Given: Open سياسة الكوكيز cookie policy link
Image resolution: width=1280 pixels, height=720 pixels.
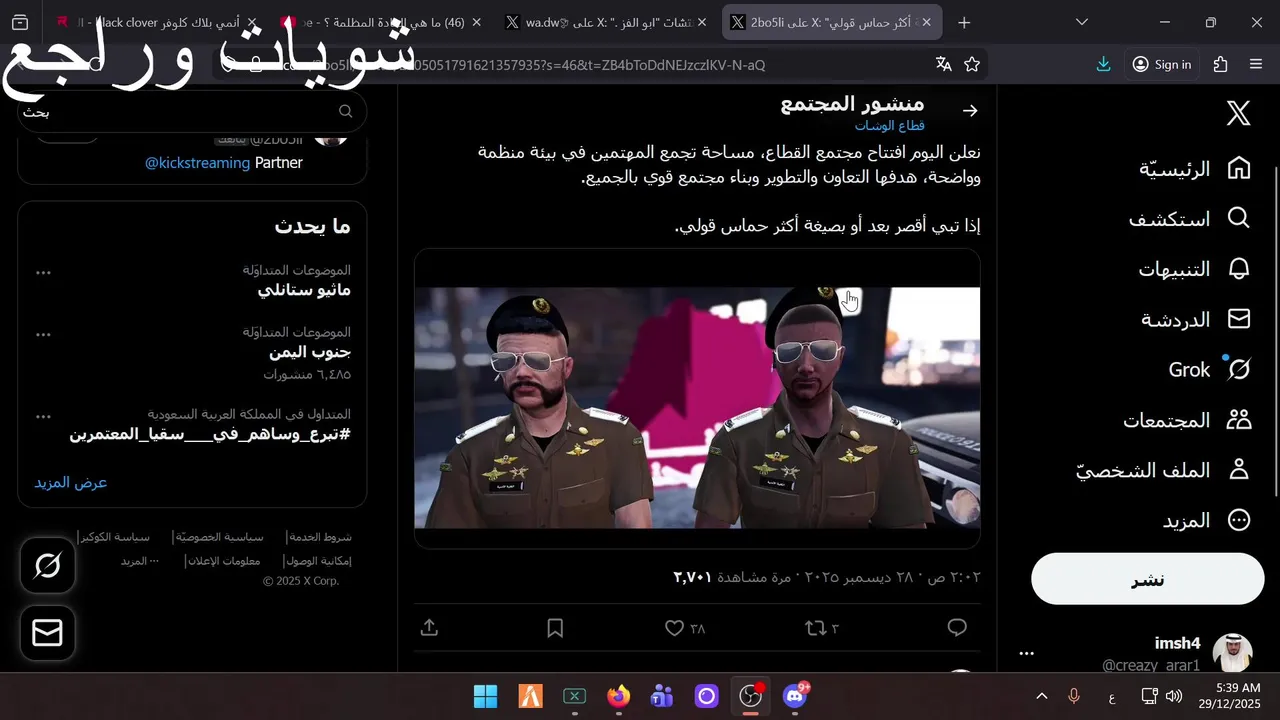Looking at the screenshot, I should click(116, 537).
